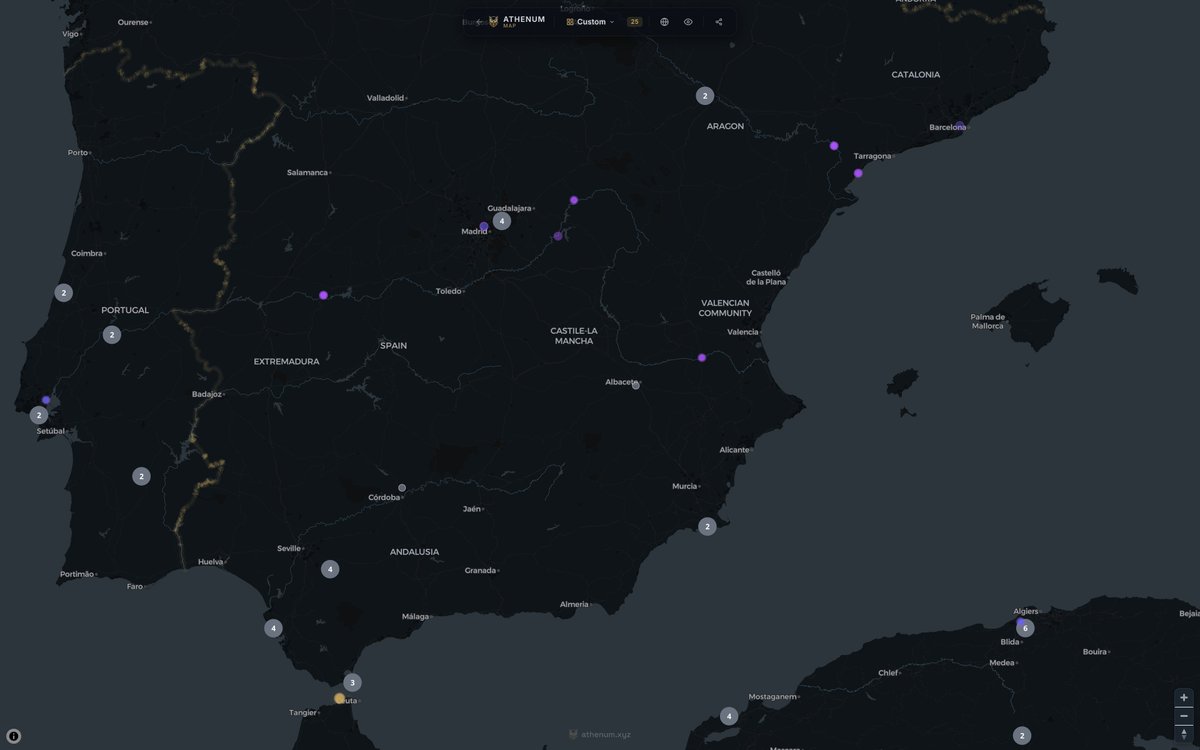This screenshot has width=1200, height=750.
Task: Open the cluster of 2 near Setúbal
Action: (x=39, y=415)
